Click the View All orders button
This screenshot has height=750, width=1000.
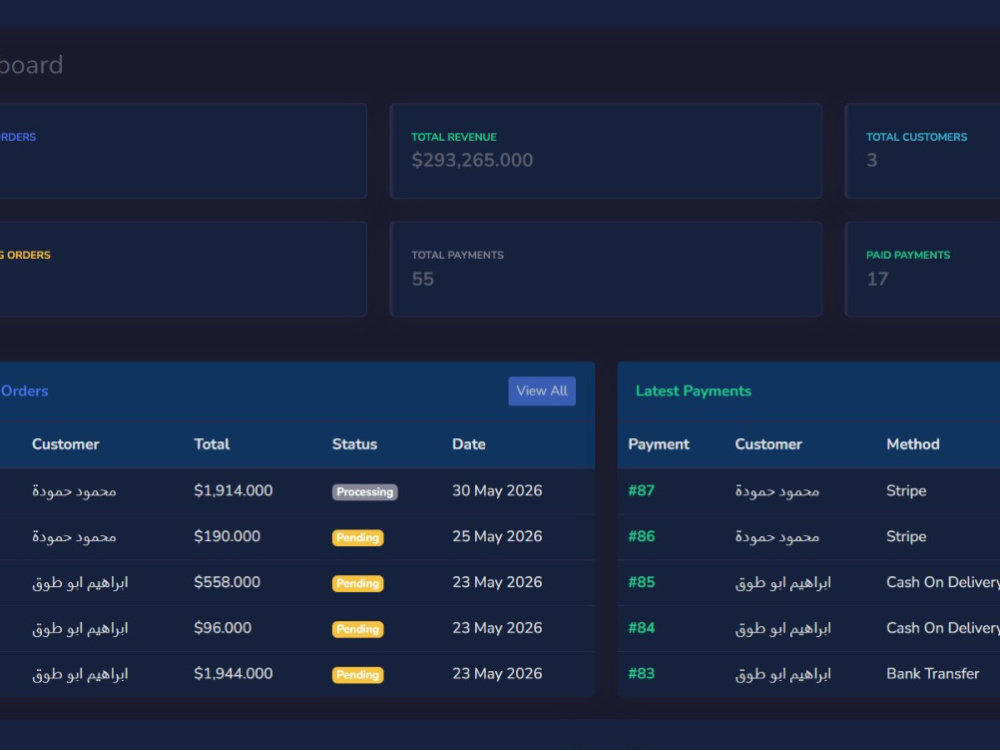click(x=541, y=391)
